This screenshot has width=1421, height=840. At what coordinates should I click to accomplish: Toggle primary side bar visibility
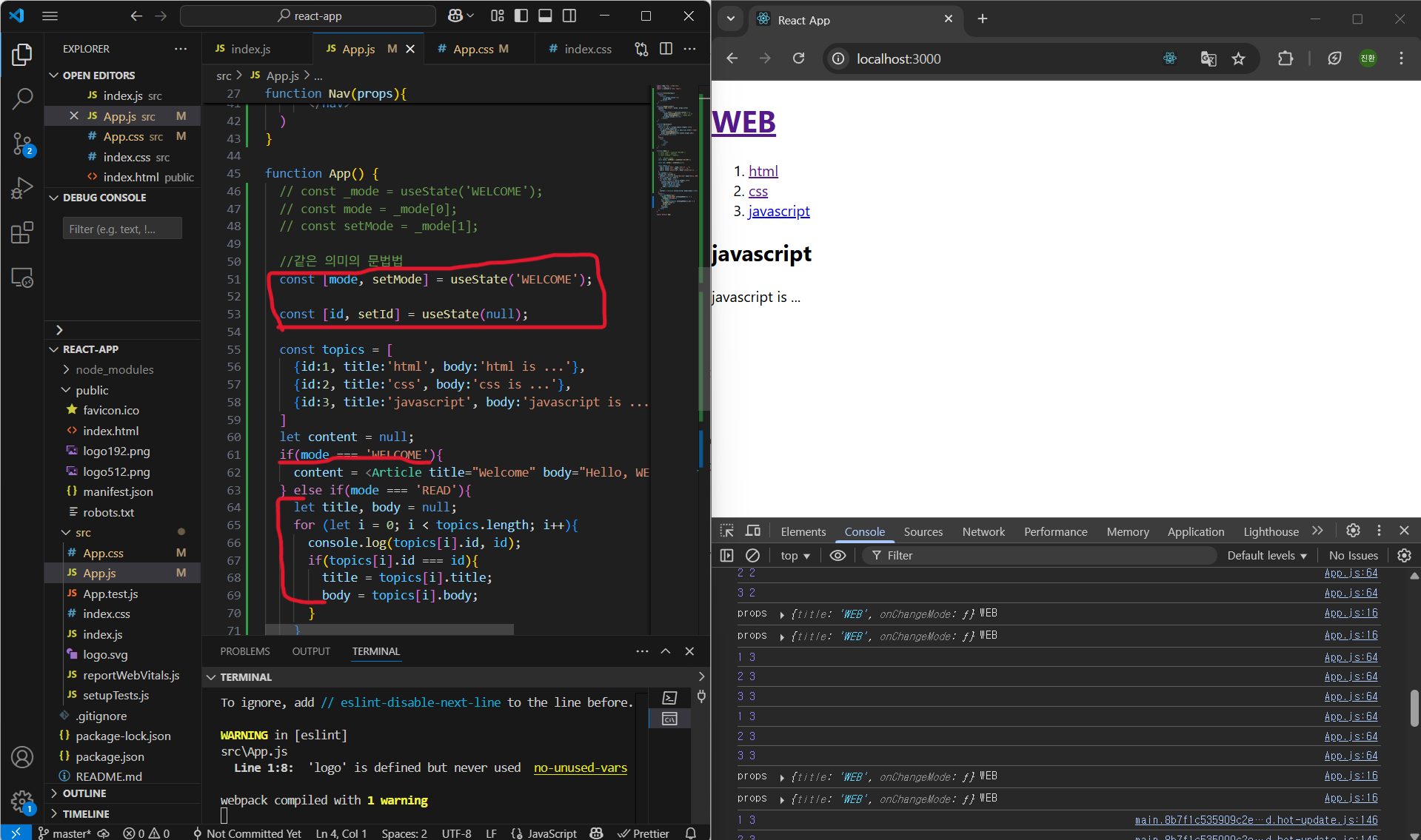click(x=521, y=16)
